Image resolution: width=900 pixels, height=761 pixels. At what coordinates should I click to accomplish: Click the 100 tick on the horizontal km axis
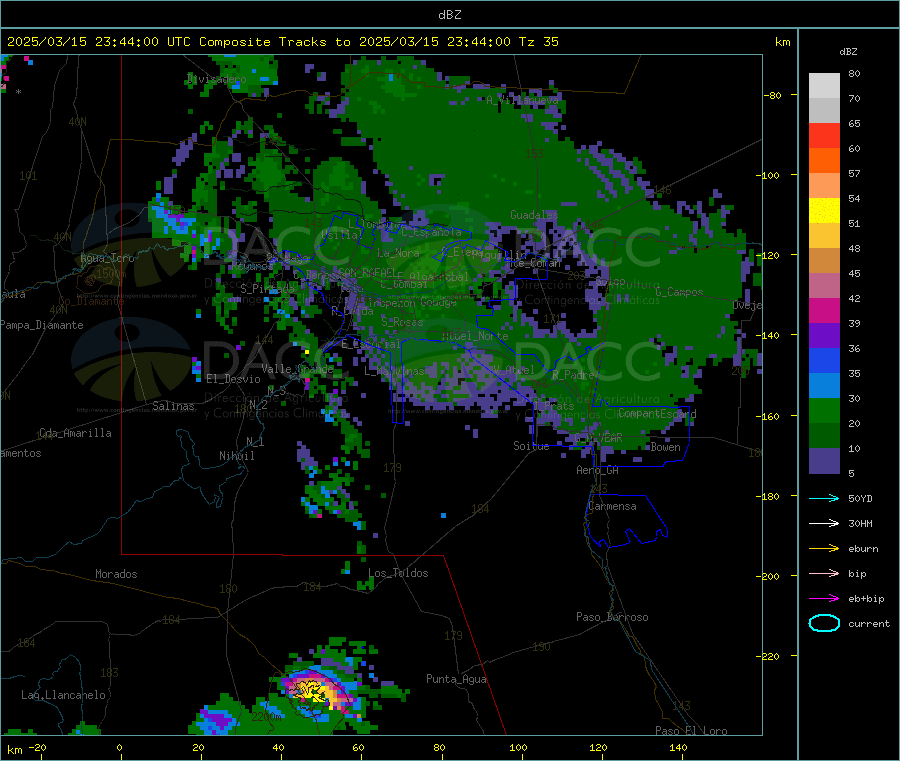[x=518, y=747]
